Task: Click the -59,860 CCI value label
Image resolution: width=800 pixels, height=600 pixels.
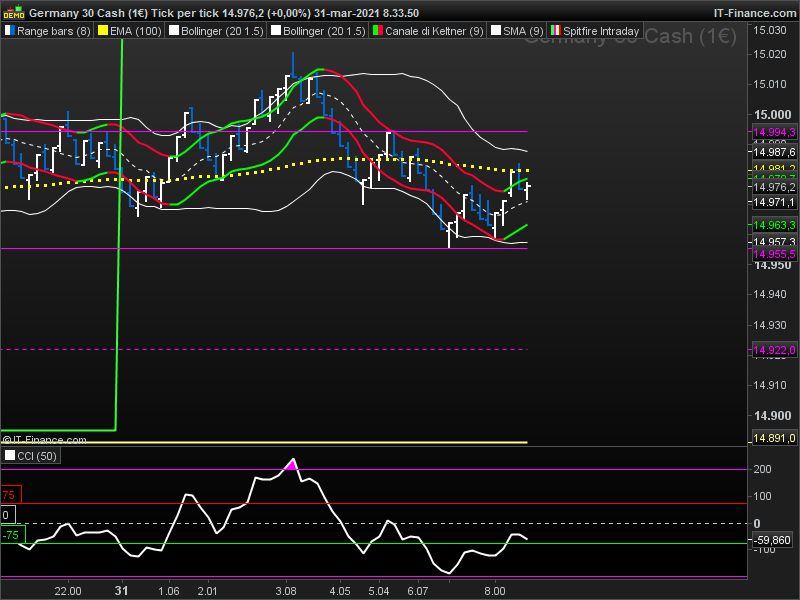Action: coord(772,540)
